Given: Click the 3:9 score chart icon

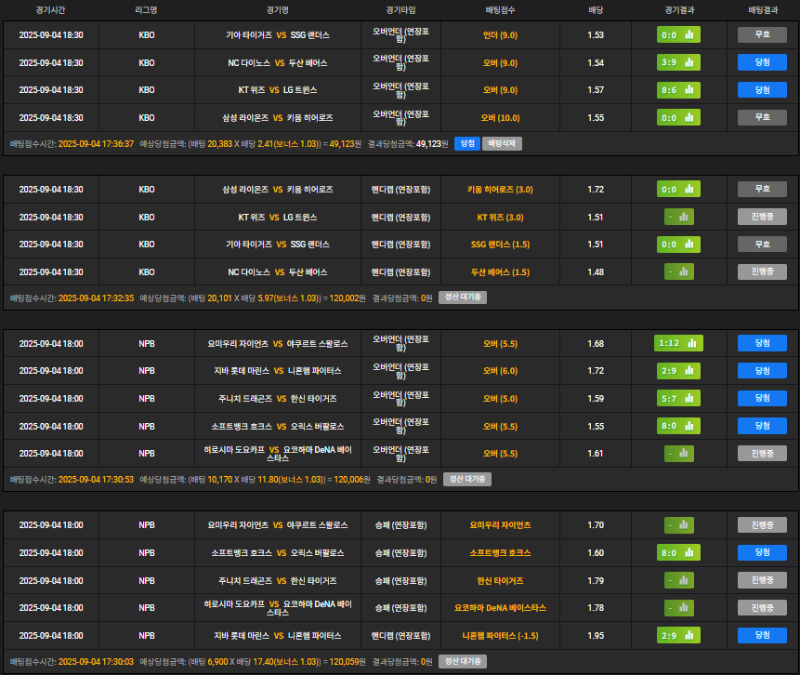Looking at the screenshot, I should pos(678,63).
